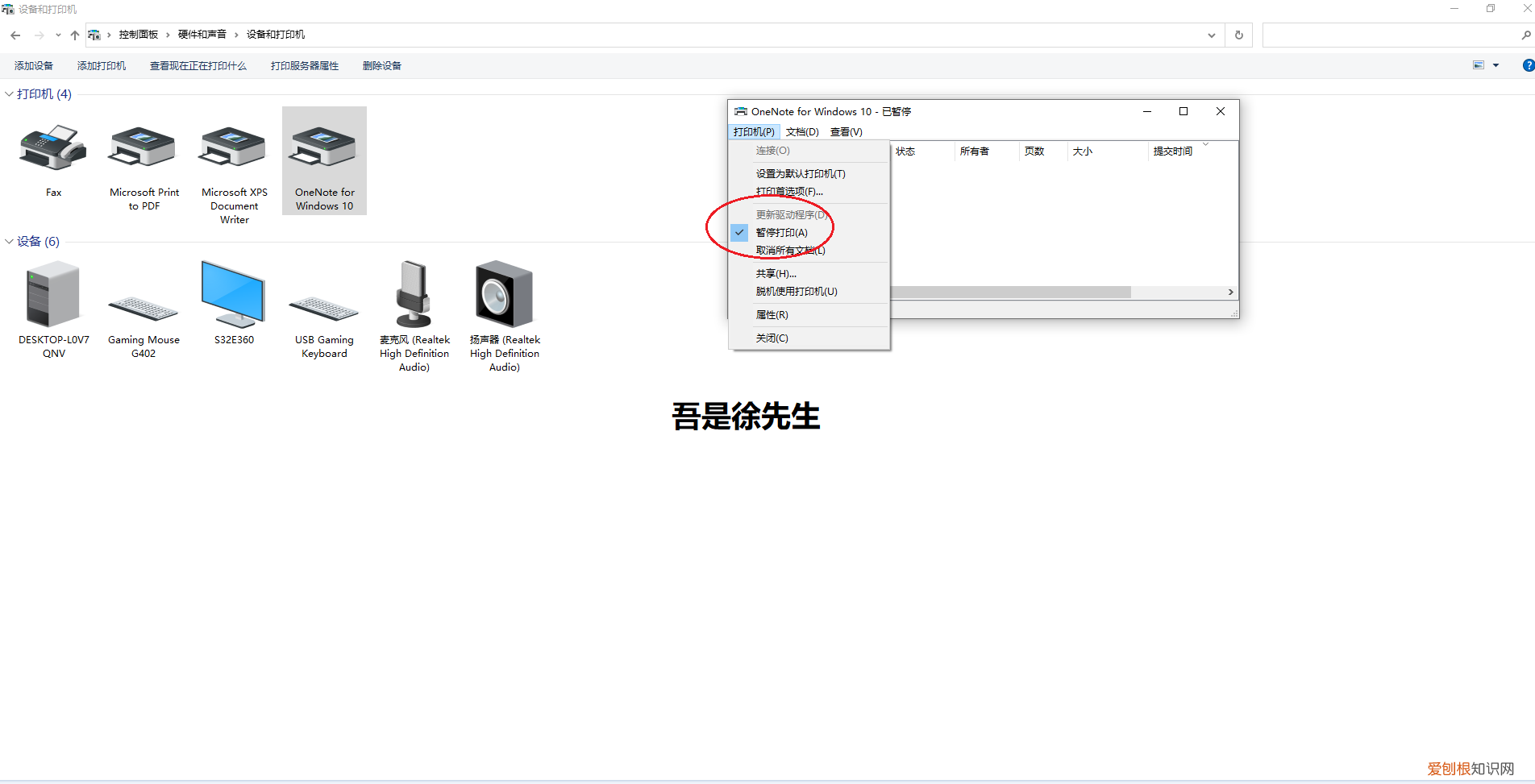Collapse the 设备 (6) section
1535x784 pixels.
pyautogui.click(x=8, y=241)
